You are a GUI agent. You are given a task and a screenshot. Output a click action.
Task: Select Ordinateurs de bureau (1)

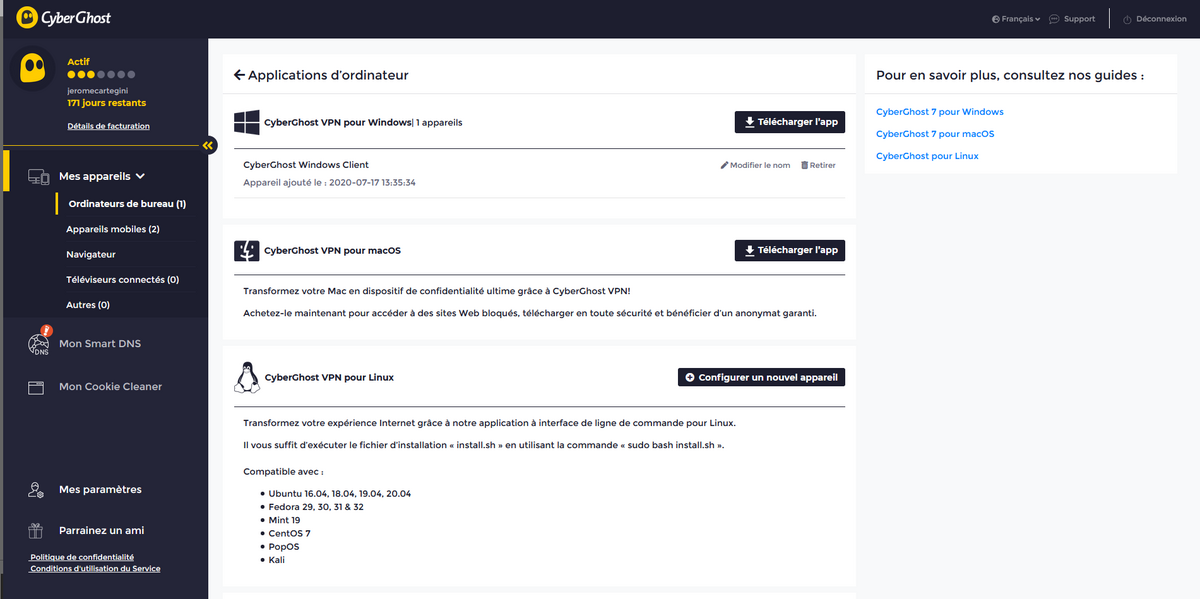tap(127, 204)
